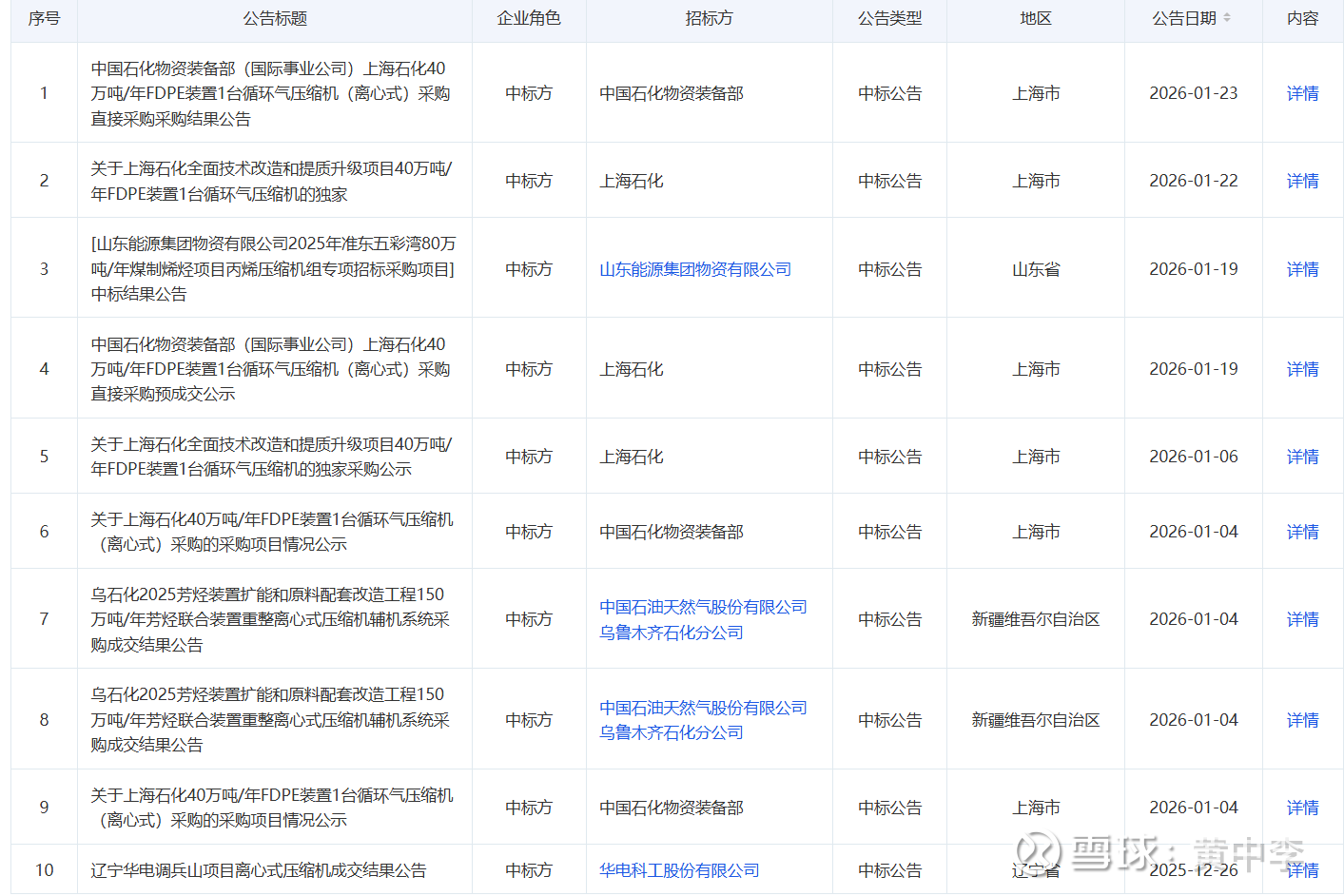Viewport: 1344px width, 896px height.
Task: Click 中标方 role cell in row 1
Action: [x=529, y=93]
